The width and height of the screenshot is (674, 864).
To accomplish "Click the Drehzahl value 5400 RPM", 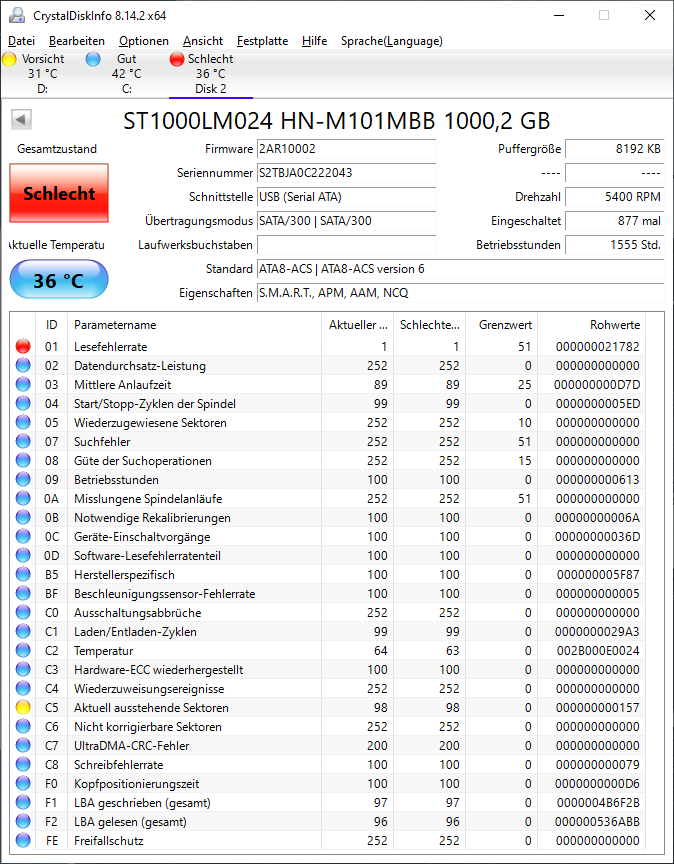I will point(614,197).
